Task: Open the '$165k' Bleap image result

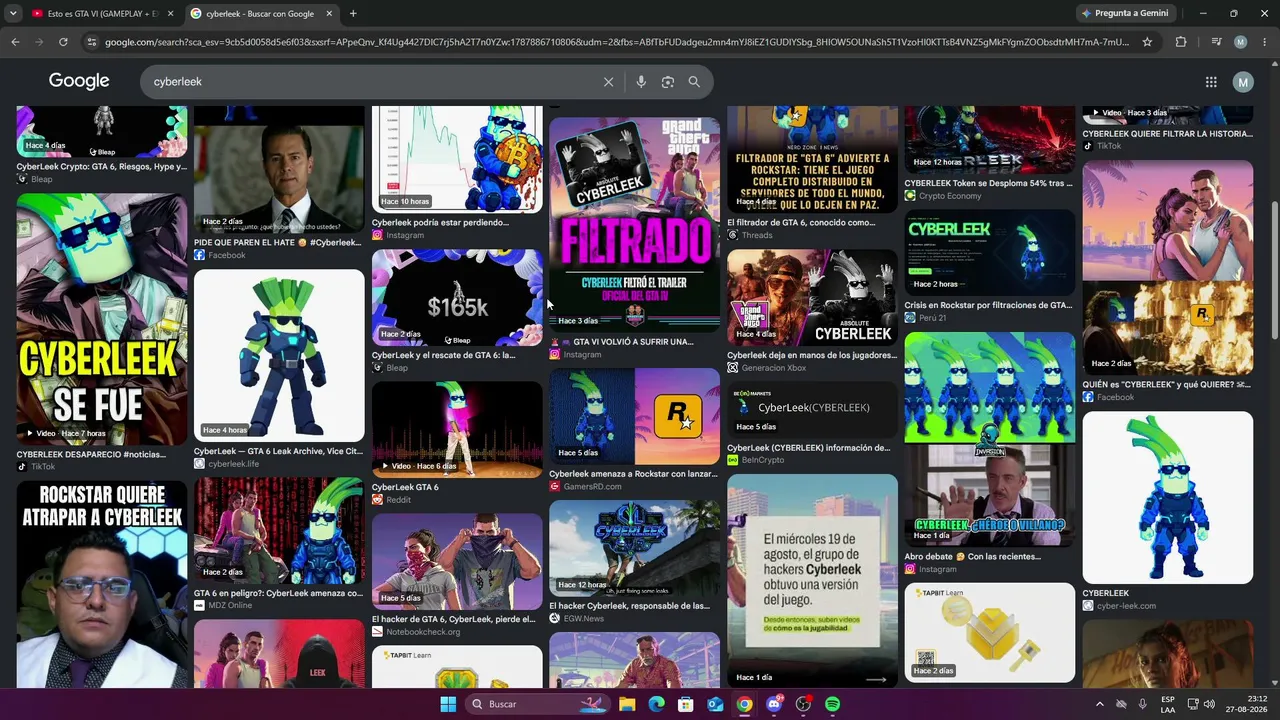Action: click(457, 297)
